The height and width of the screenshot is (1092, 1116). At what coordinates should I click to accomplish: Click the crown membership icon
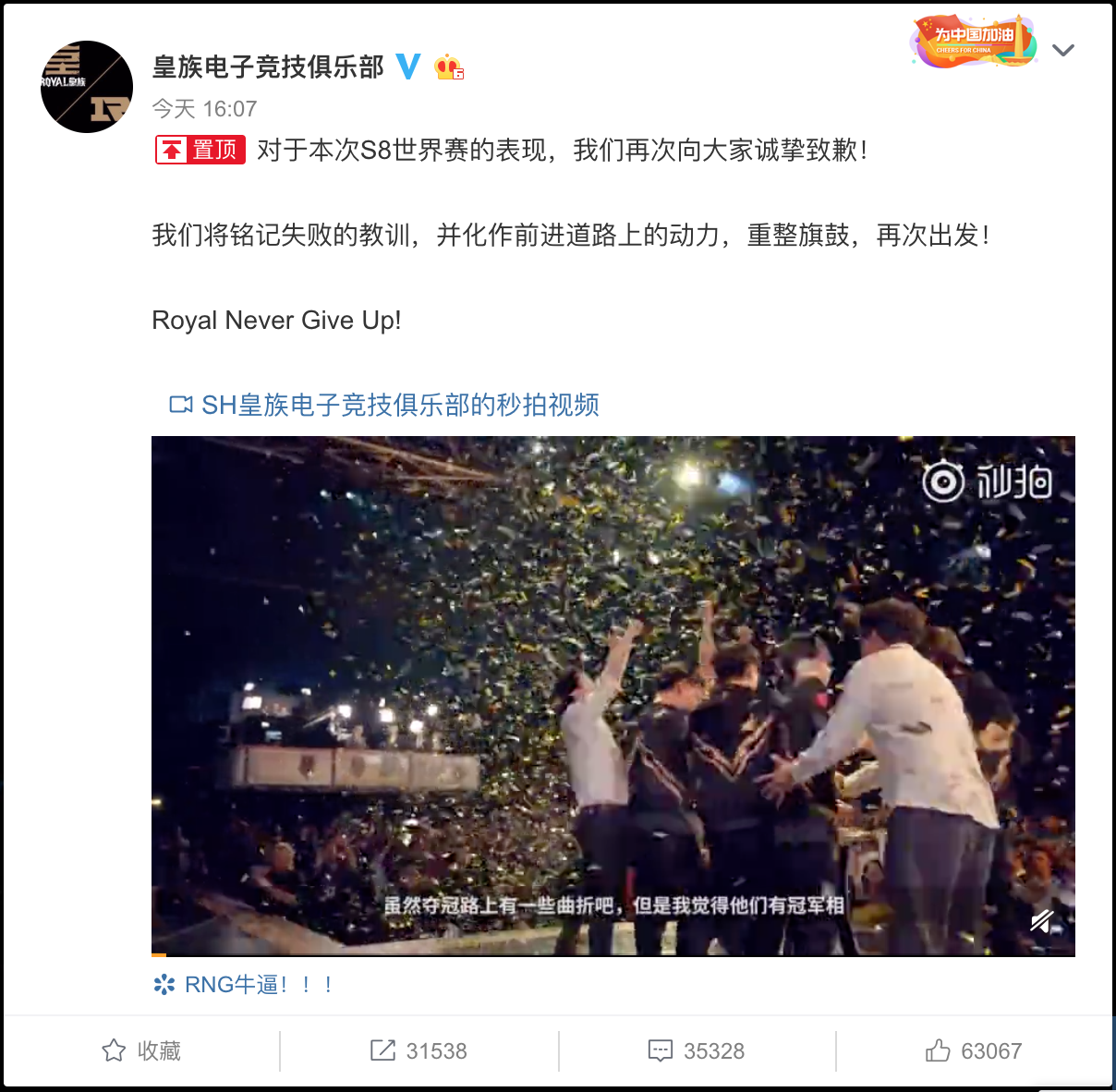click(449, 67)
